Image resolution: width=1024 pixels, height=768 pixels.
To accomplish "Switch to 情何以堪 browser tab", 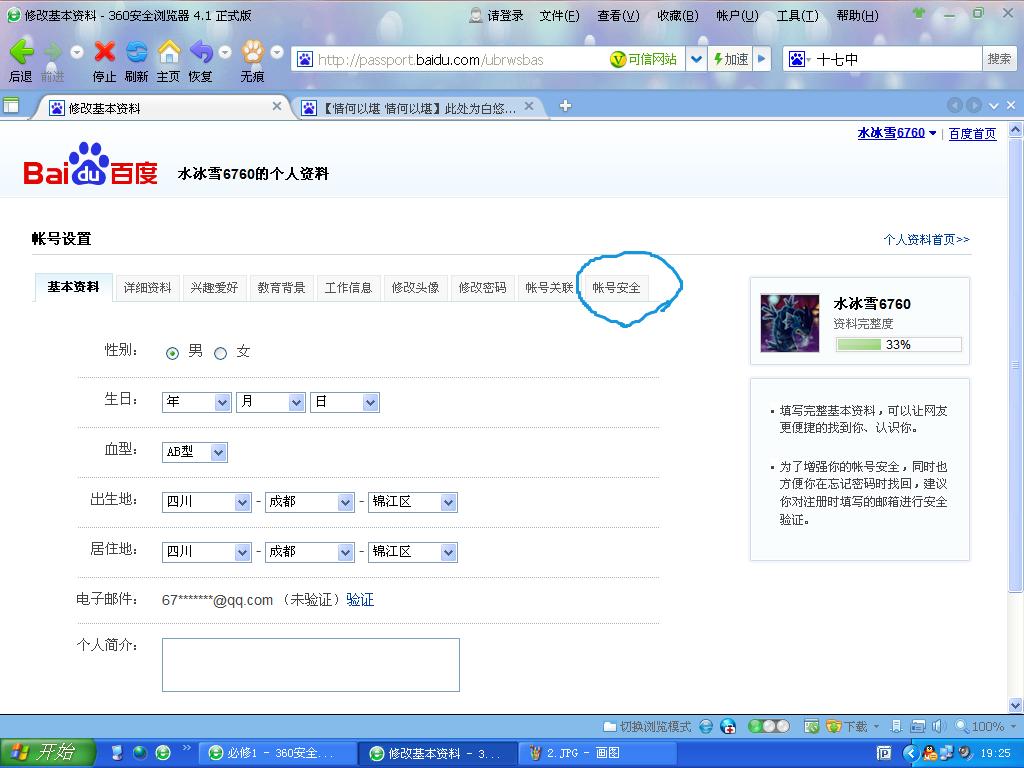I will [x=418, y=108].
